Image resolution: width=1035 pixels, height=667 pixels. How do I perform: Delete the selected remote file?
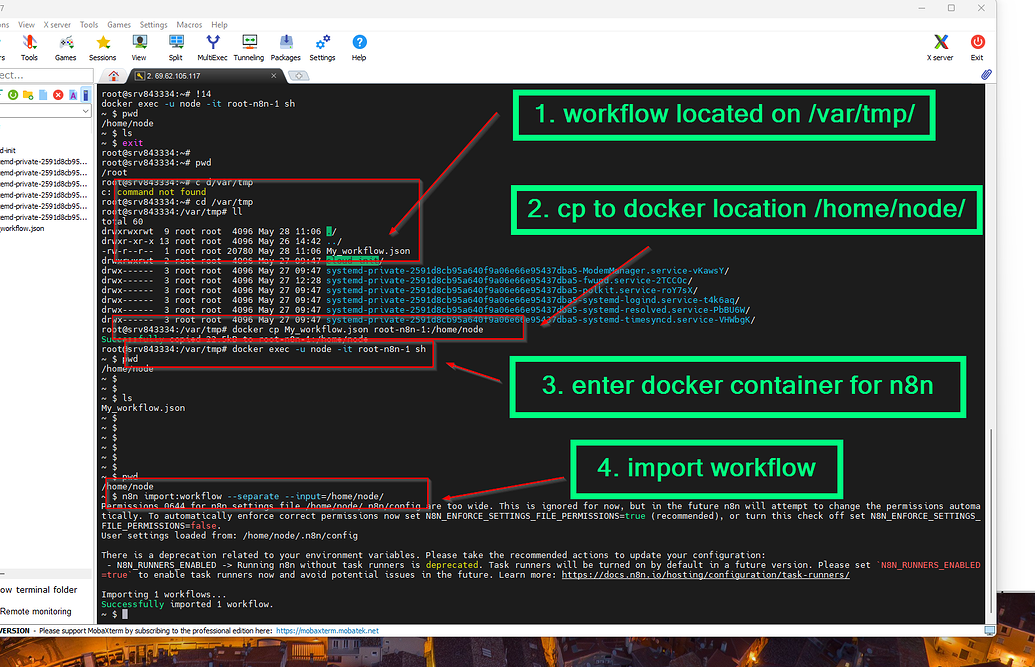point(57,94)
